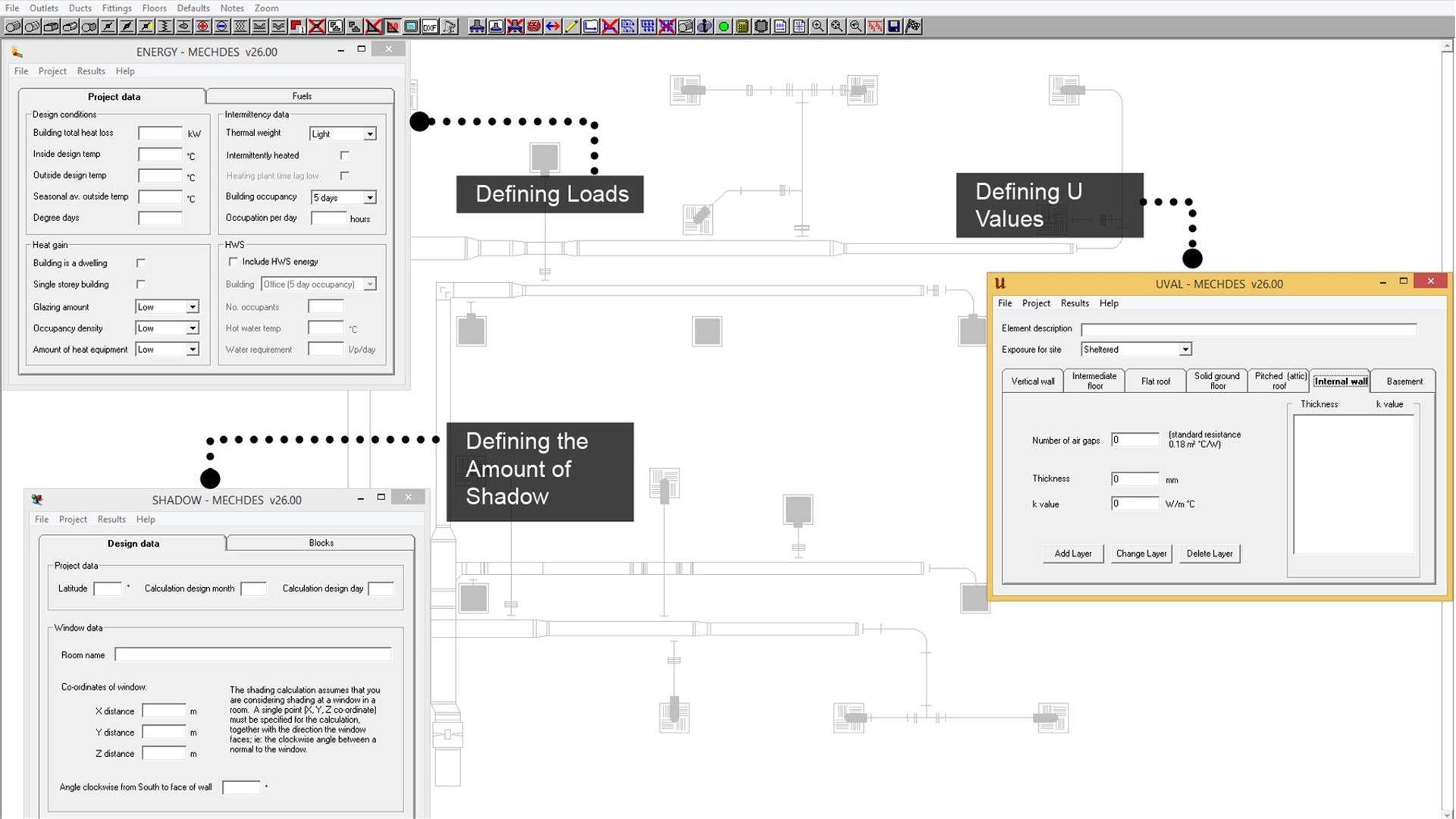Click the zoom in magnifier icon
1456x819 pixels.
click(x=817, y=27)
